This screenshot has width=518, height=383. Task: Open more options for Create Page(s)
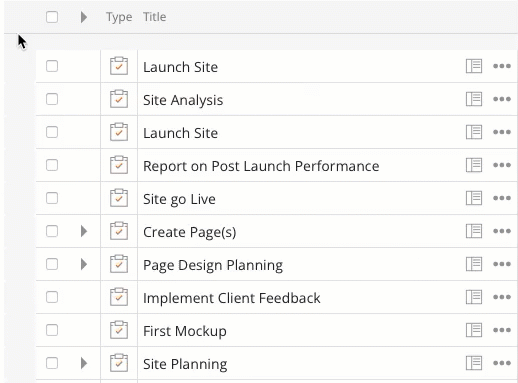click(502, 231)
